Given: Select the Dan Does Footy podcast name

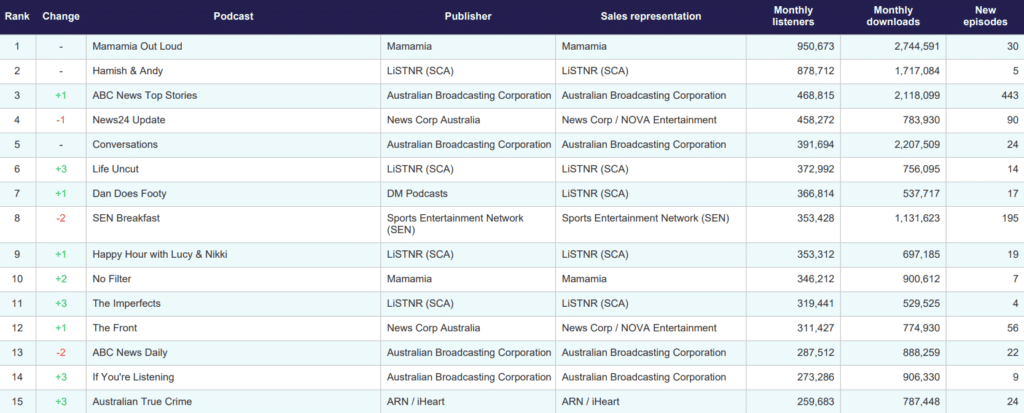Looking at the screenshot, I should tap(129, 193).
